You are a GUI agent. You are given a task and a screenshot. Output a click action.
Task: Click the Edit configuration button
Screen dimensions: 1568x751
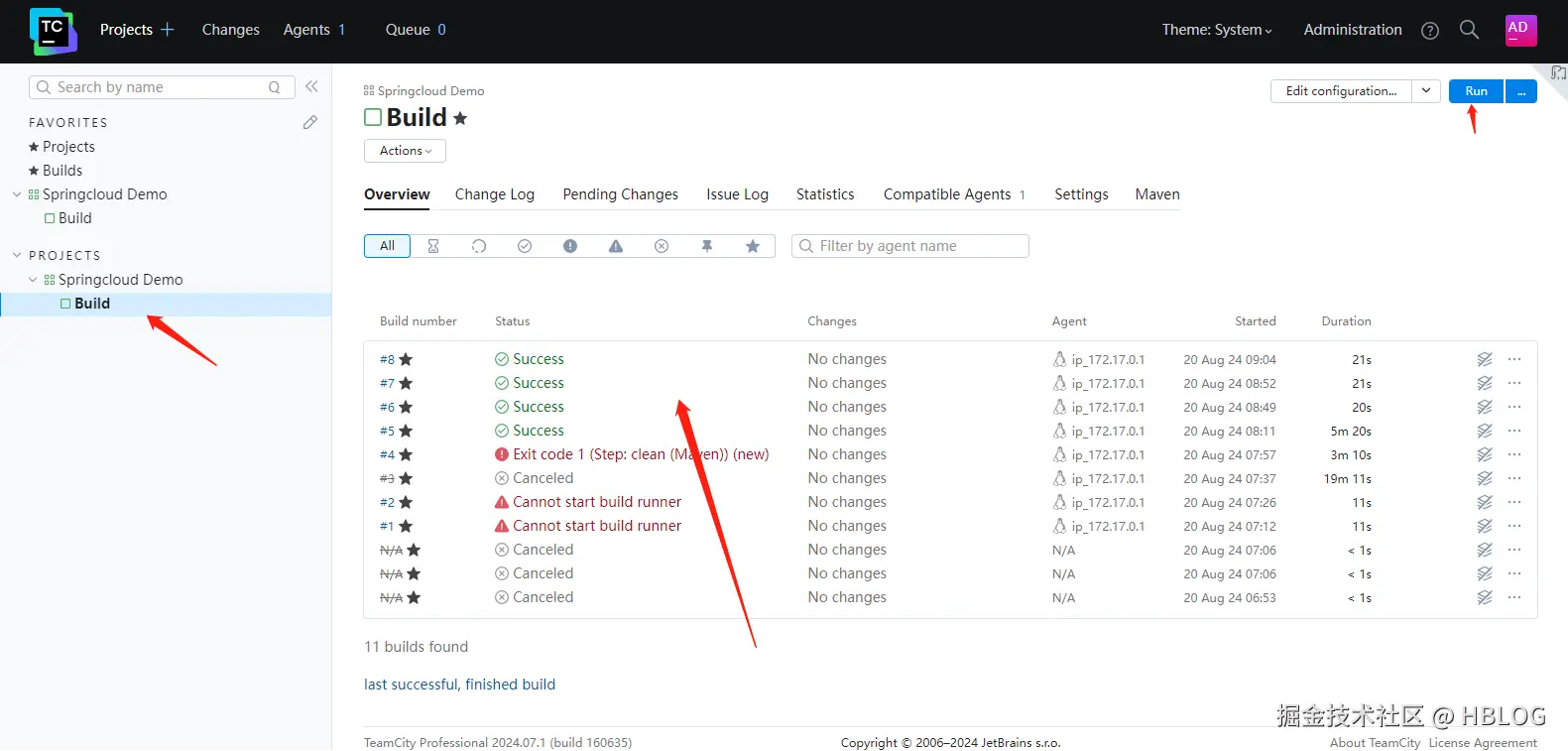1341,90
